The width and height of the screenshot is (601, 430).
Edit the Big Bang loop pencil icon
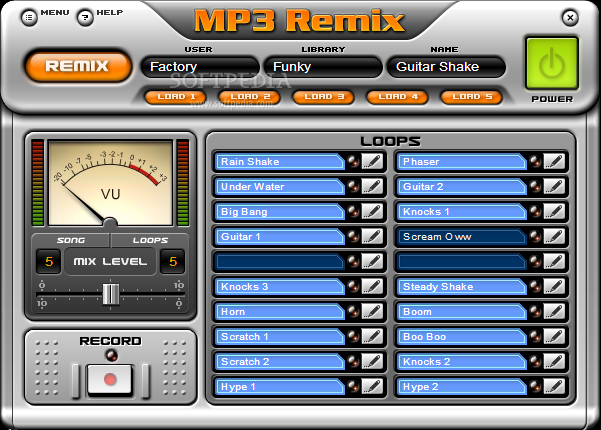[x=372, y=212]
